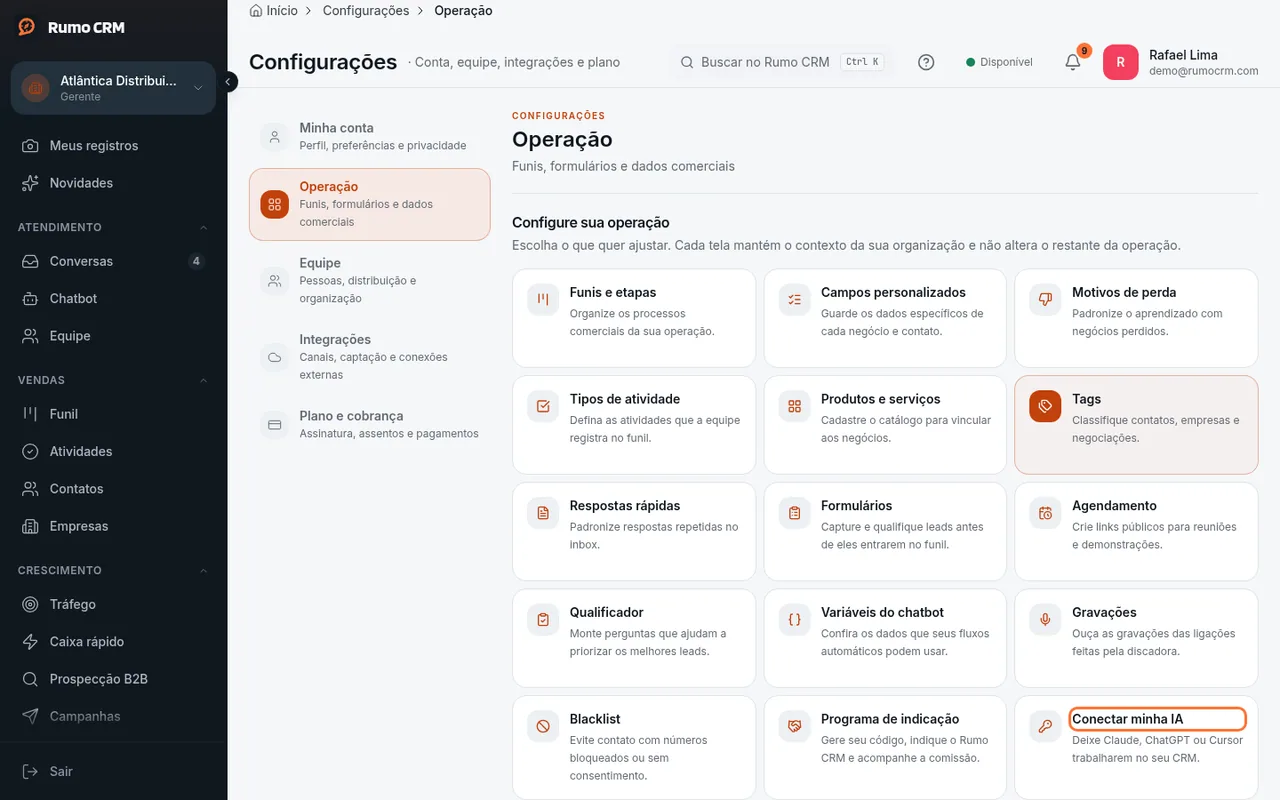Click the Agendamento calendar icon

1045,513
